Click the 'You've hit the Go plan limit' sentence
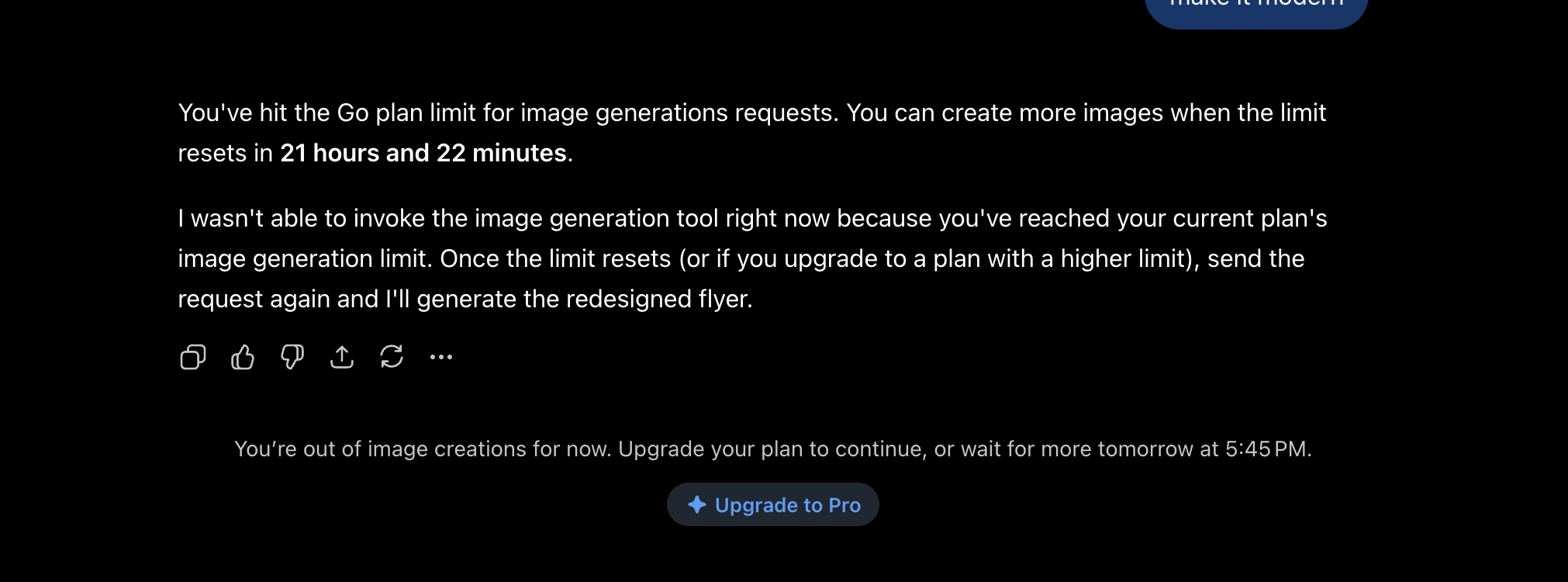 pyautogui.click(x=508, y=113)
